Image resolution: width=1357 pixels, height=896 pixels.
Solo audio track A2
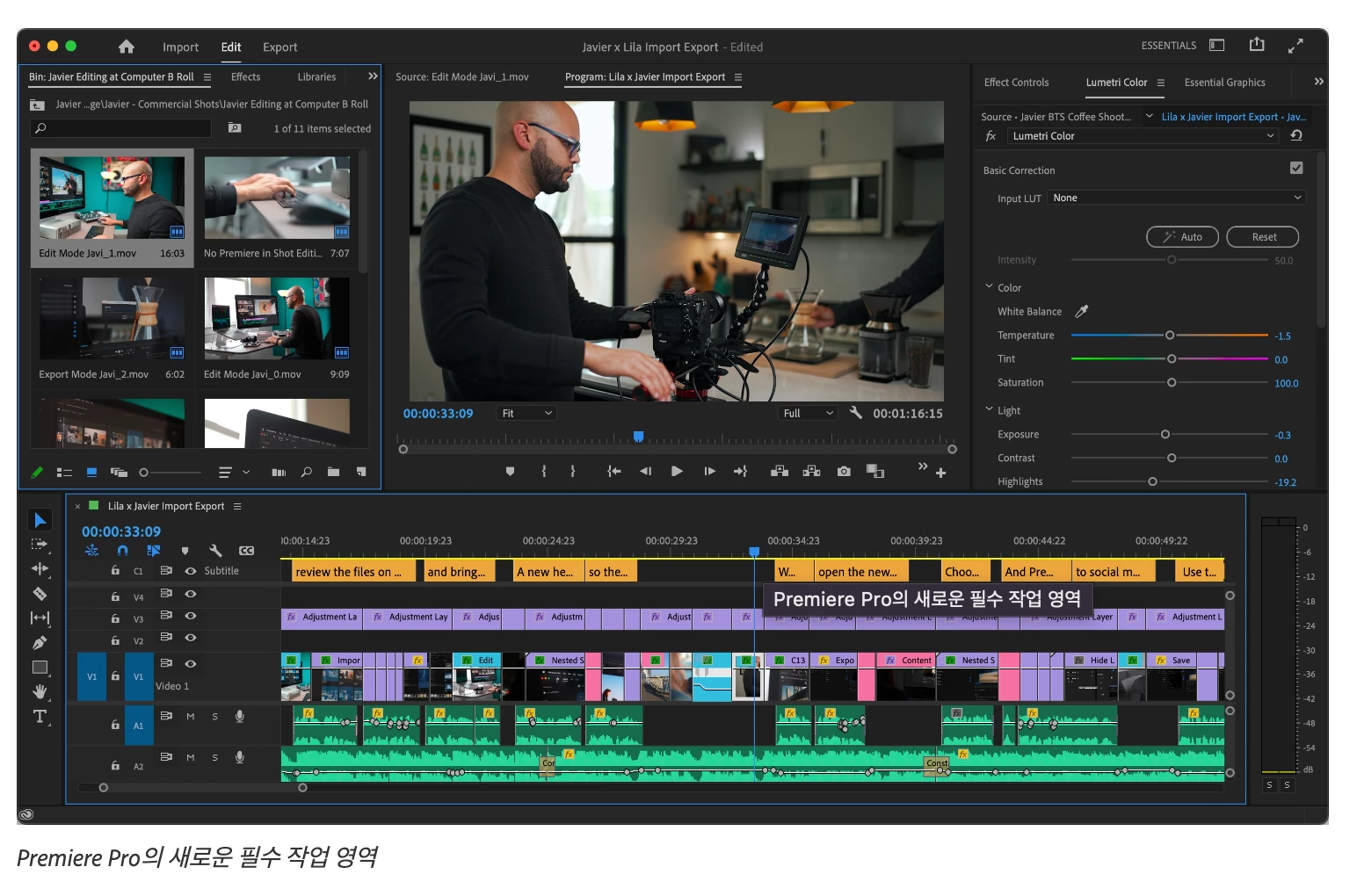point(214,757)
